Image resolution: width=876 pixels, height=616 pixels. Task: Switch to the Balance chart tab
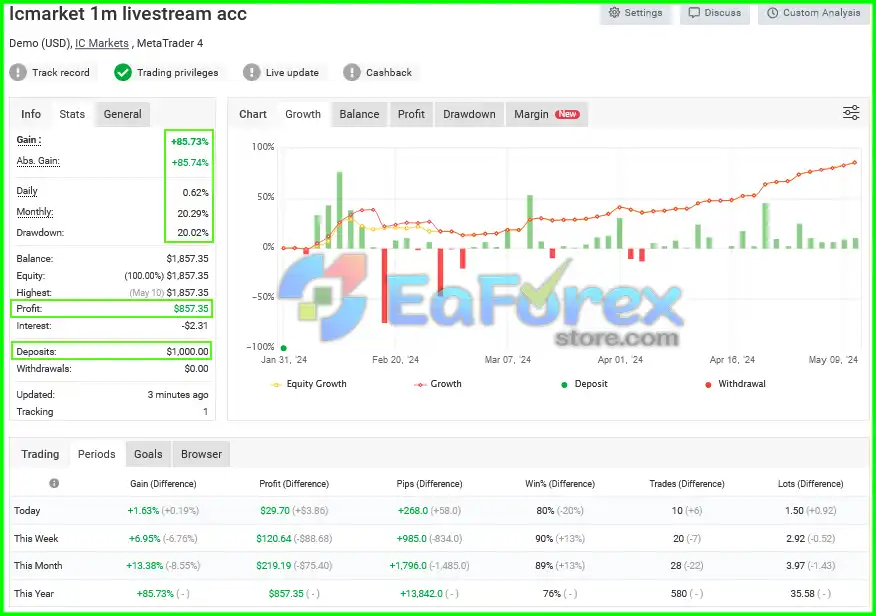click(359, 114)
